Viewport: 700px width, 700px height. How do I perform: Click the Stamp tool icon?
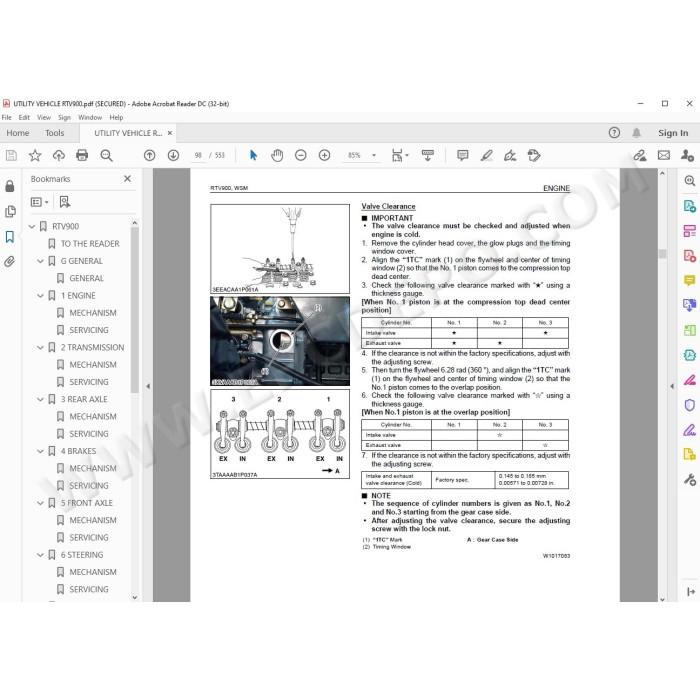(x=534, y=155)
